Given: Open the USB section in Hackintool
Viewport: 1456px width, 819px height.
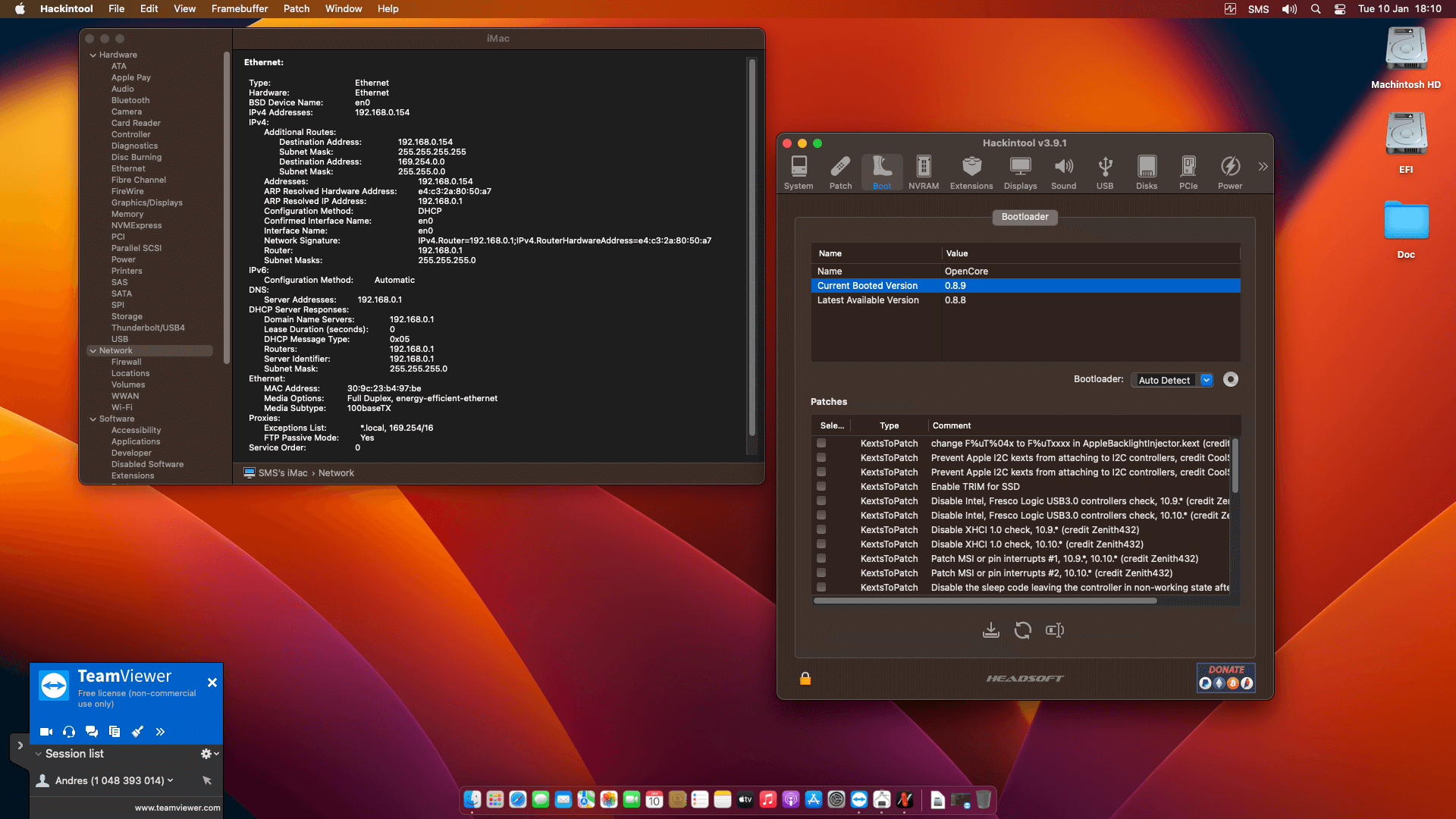Looking at the screenshot, I should (1105, 171).
